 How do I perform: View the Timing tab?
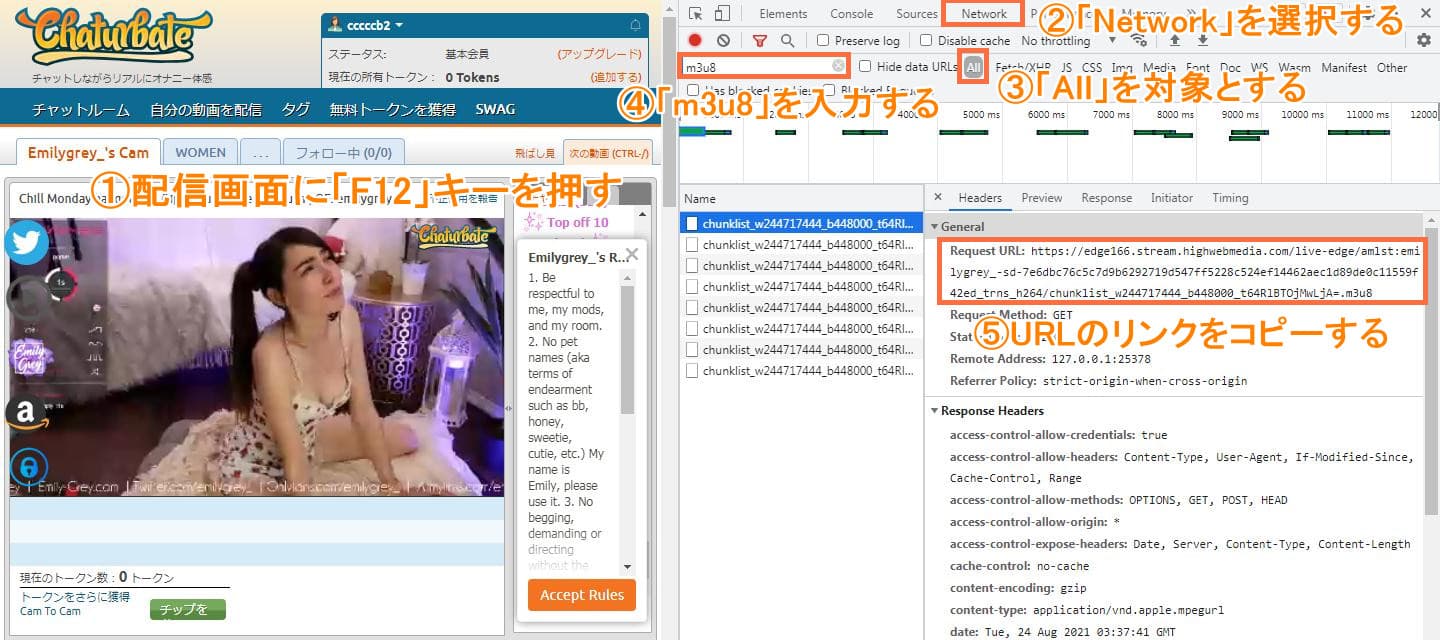1230,198
